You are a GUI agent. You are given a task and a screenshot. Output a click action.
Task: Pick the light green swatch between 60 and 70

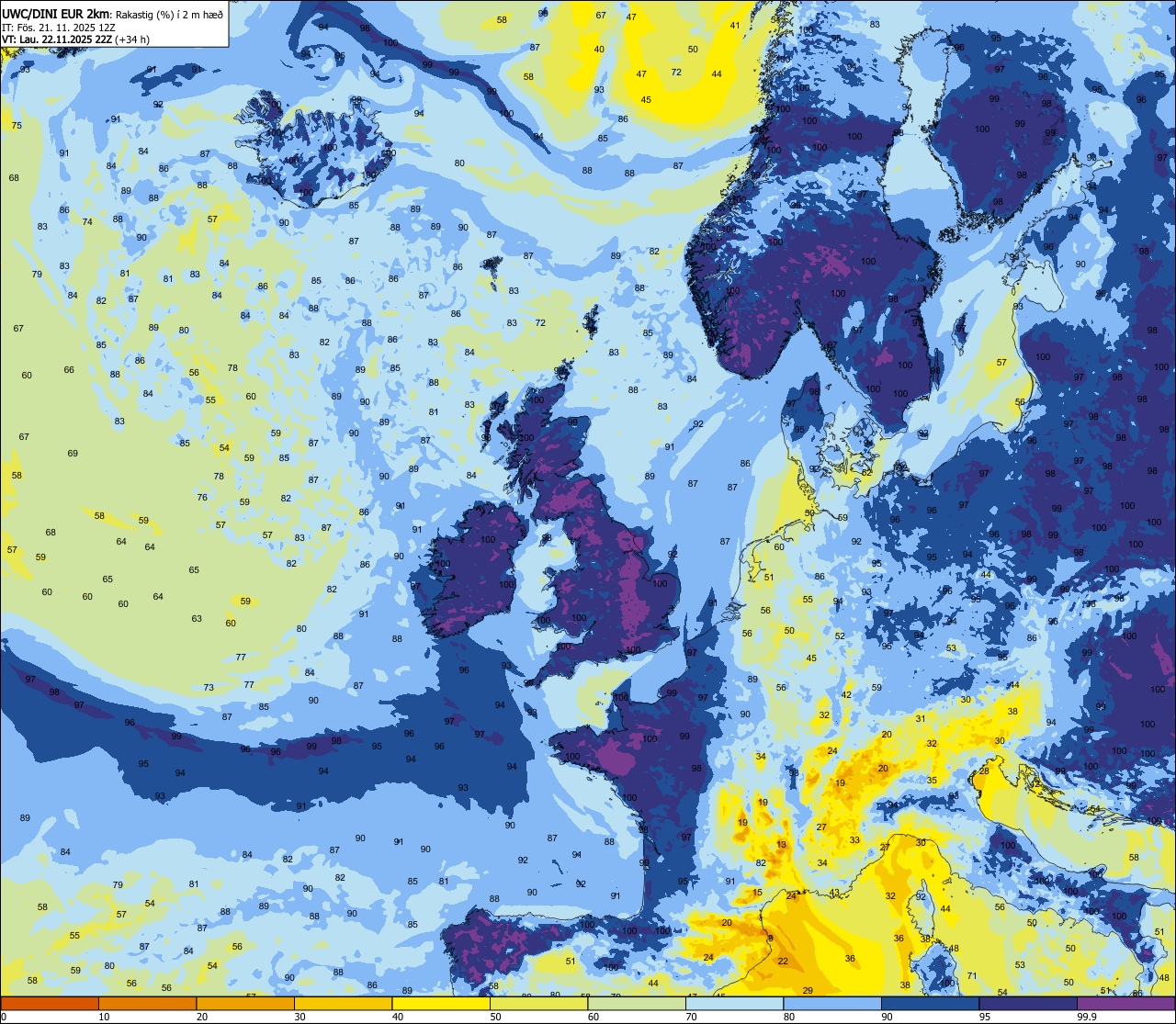(637, 1004)
